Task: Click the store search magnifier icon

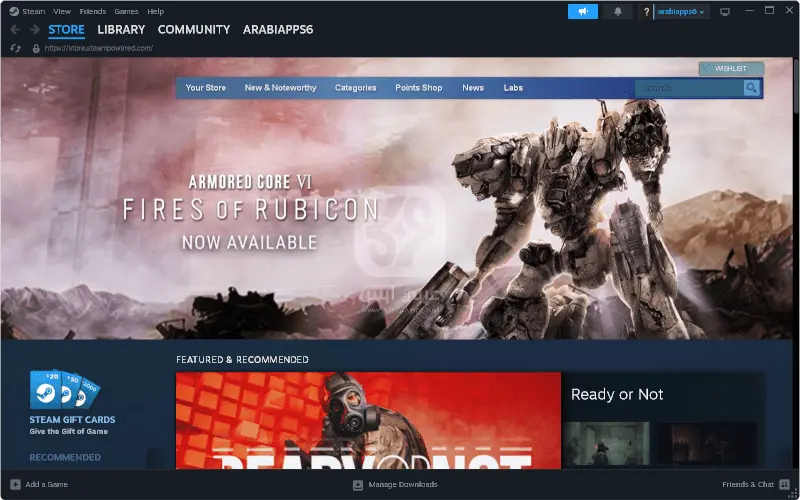Action: (752, 88)
